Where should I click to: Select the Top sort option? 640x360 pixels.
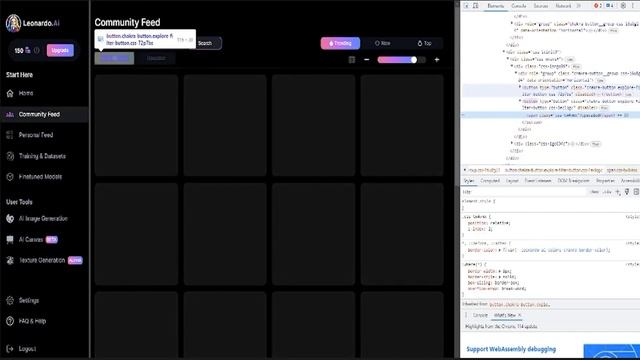point(424,43)
